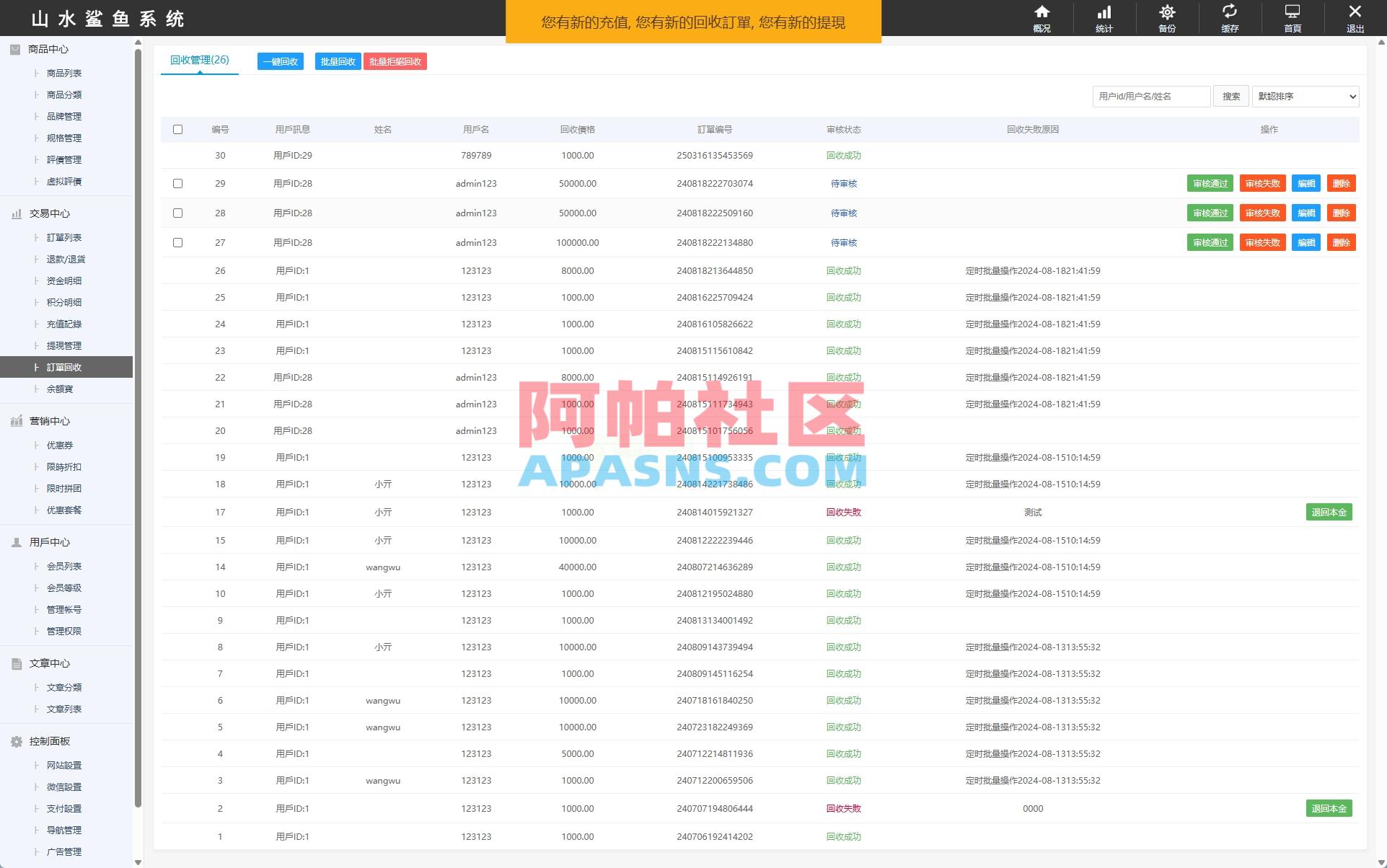Open the 默认排序 sorting dropdown
Image resolution: width=1387 pixels, height=868 pixels.
1304,96
